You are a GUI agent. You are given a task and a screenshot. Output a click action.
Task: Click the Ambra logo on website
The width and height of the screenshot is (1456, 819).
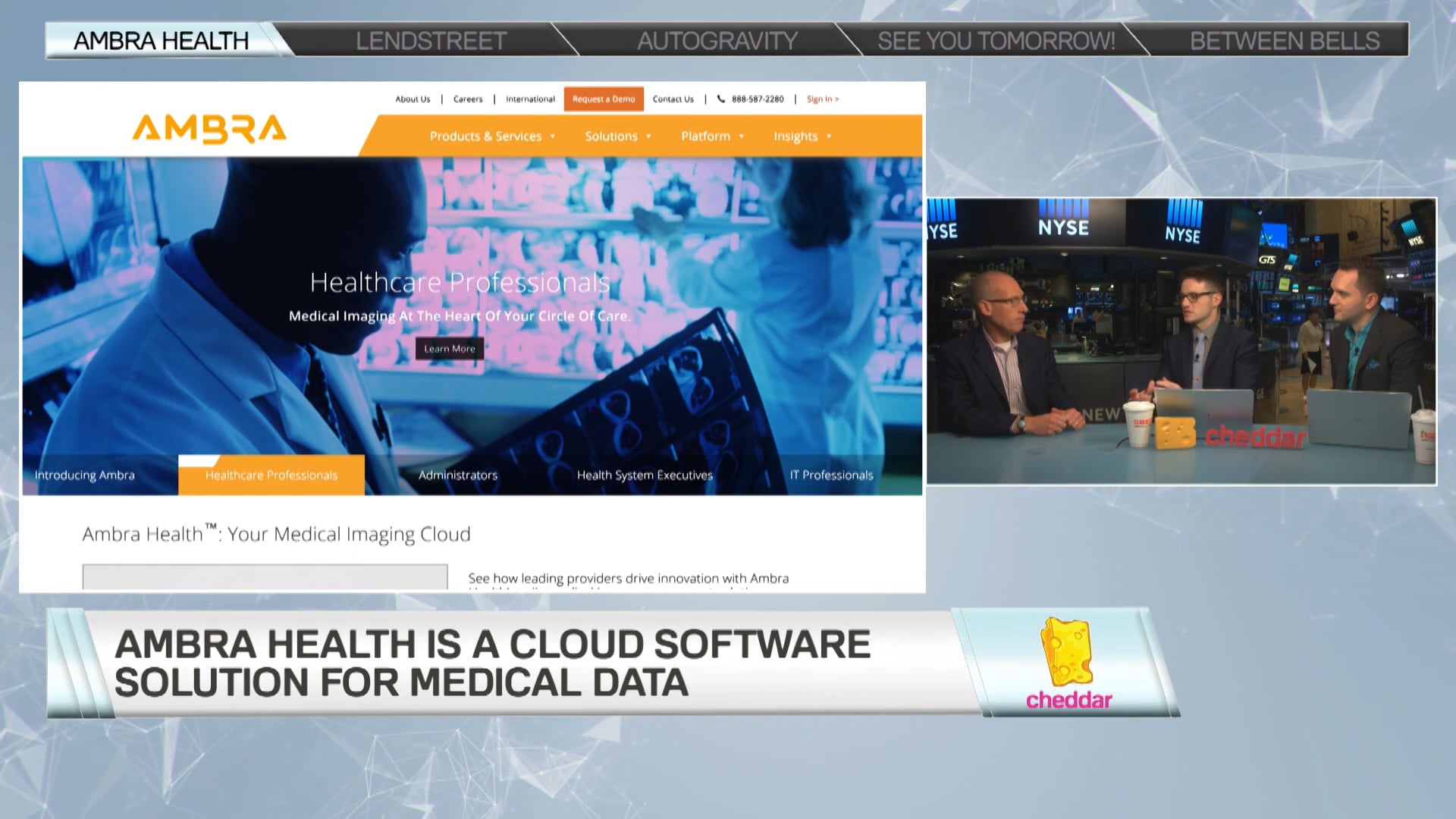pos(209,129)
